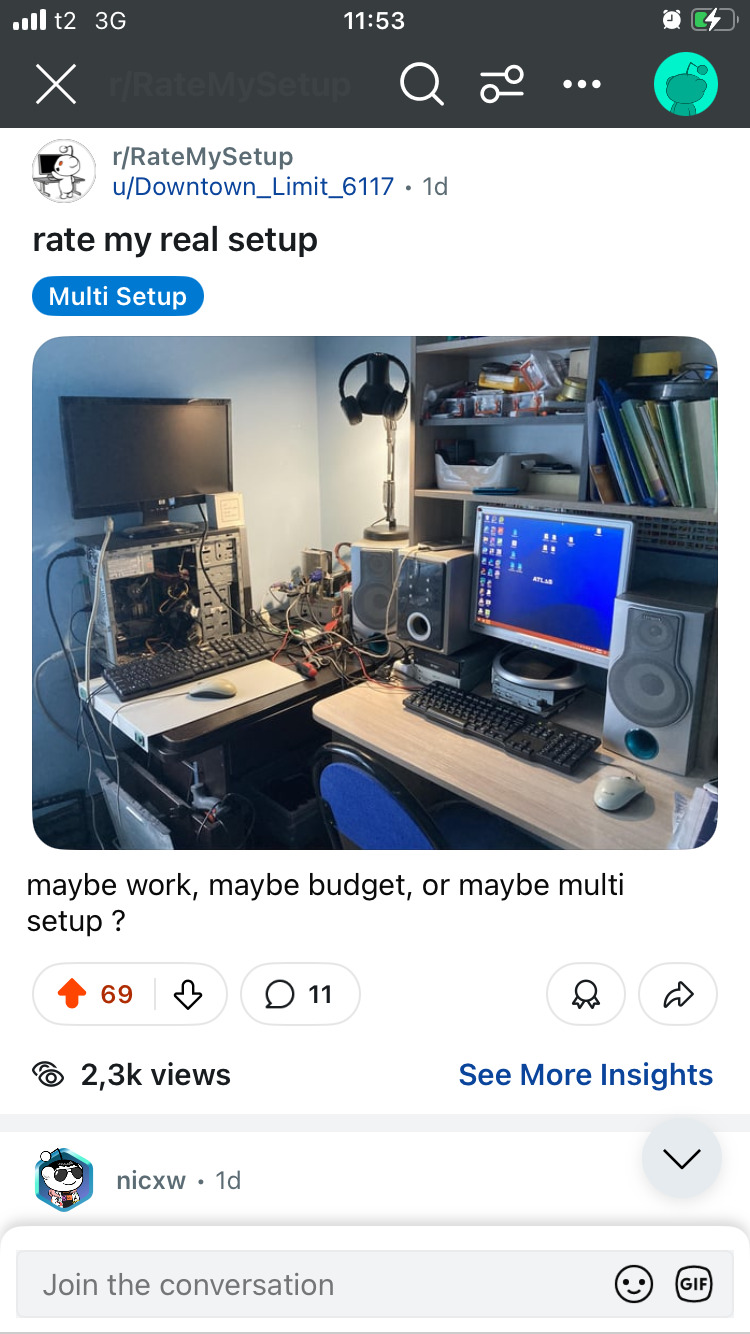Tap the eye views icon
The height and width of the screenshot is (1334, 750).
48,1075
